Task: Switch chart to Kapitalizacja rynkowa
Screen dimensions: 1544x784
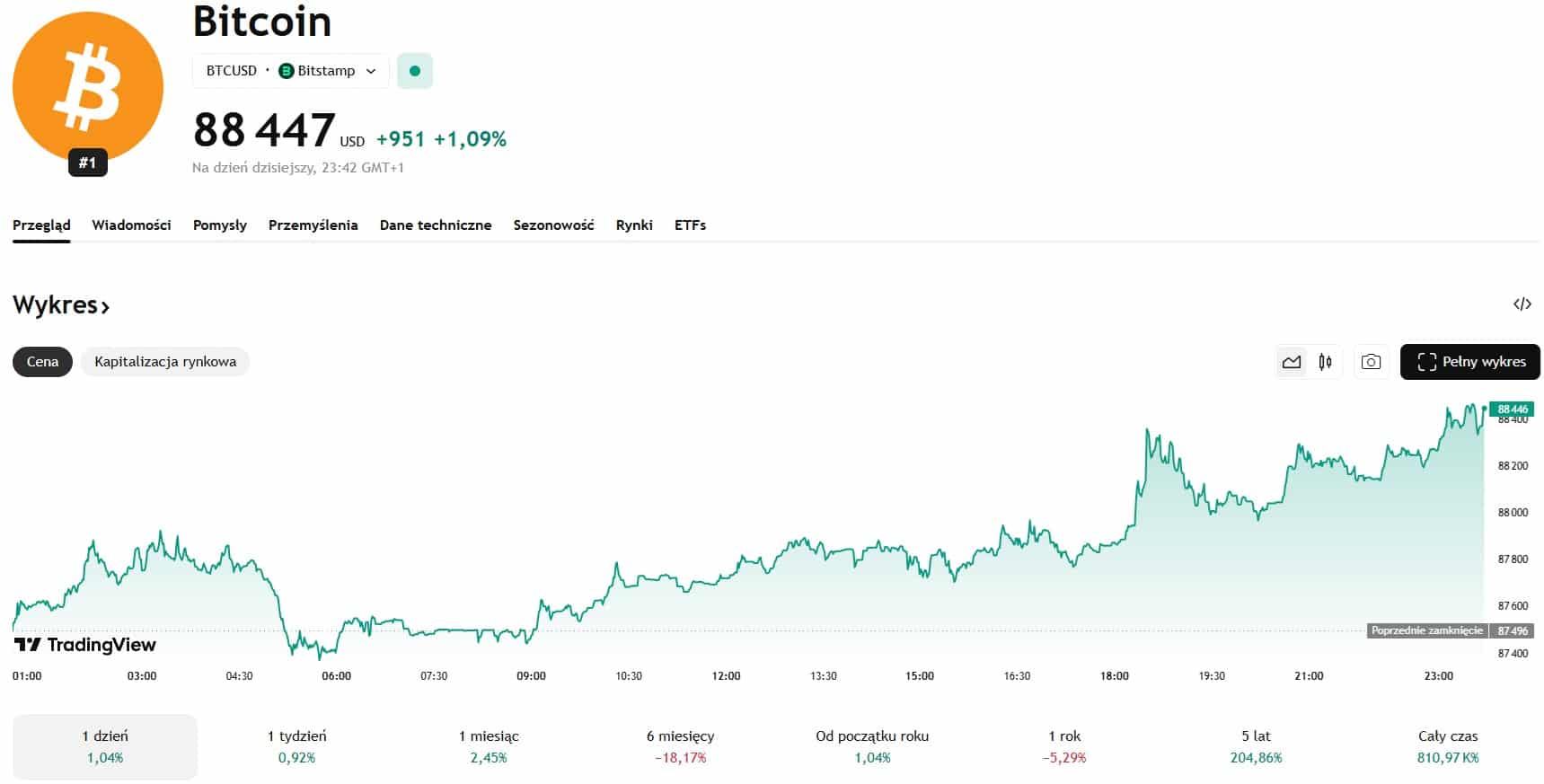Action: [165, 362]
